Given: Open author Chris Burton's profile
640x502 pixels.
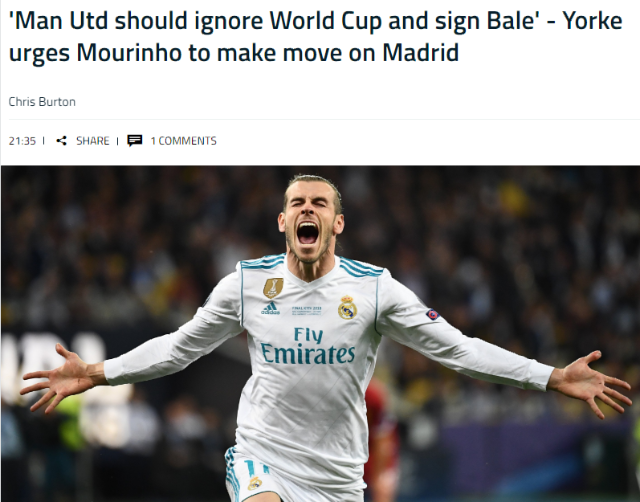Looking at the screenshot, I should click(42, 102).
